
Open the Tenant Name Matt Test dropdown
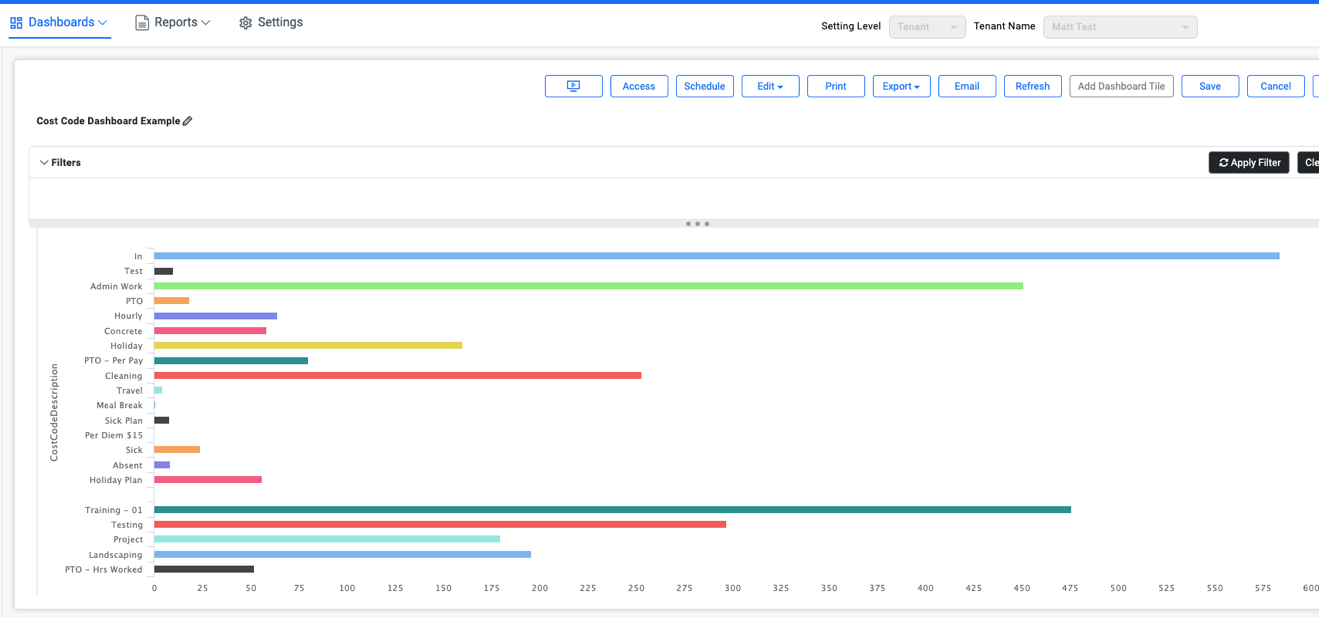click(x=1120, y=27)
